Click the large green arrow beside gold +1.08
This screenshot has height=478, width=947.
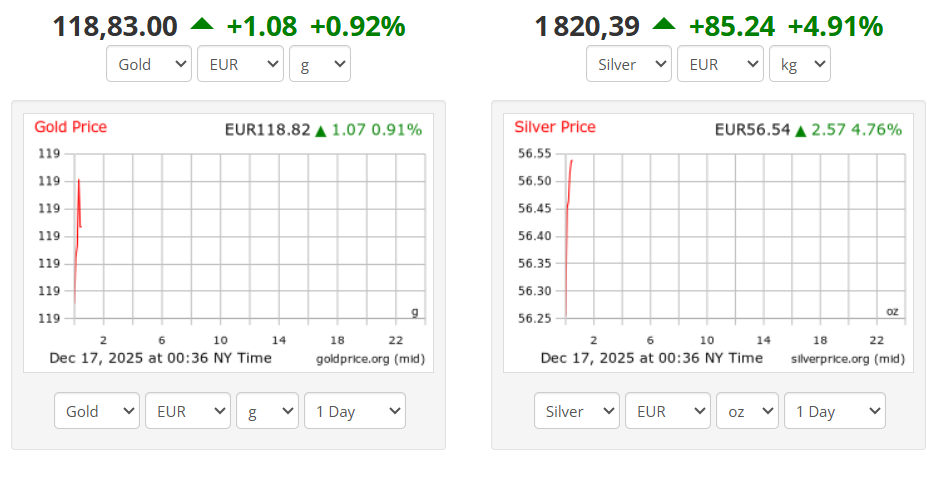pyautogui.click(x=201, y=24)
